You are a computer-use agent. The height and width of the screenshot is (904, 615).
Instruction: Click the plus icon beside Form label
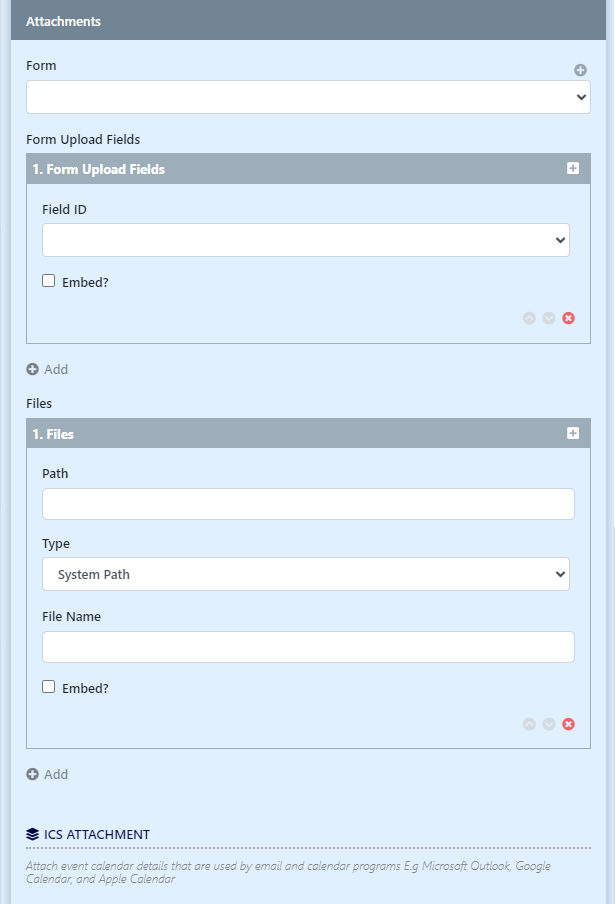580,70
